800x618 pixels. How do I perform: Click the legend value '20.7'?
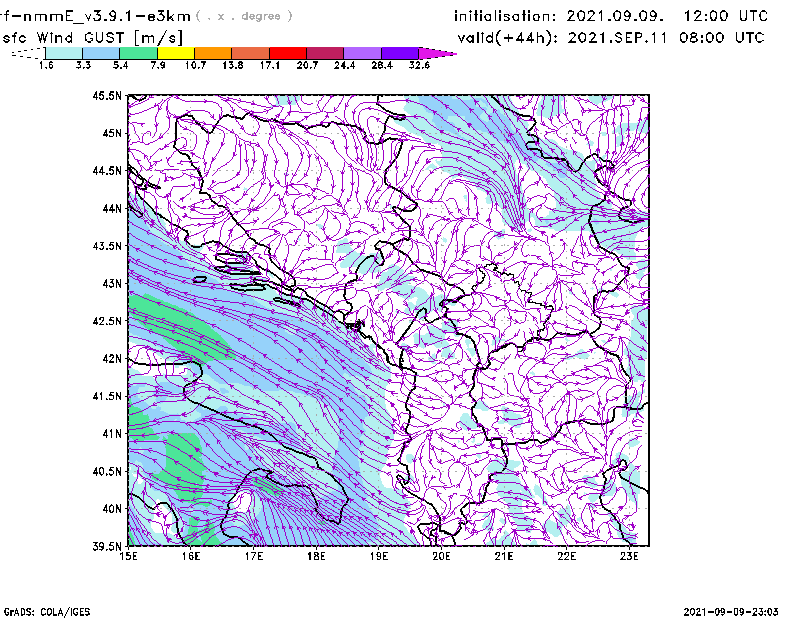click(x=307, y=65)
